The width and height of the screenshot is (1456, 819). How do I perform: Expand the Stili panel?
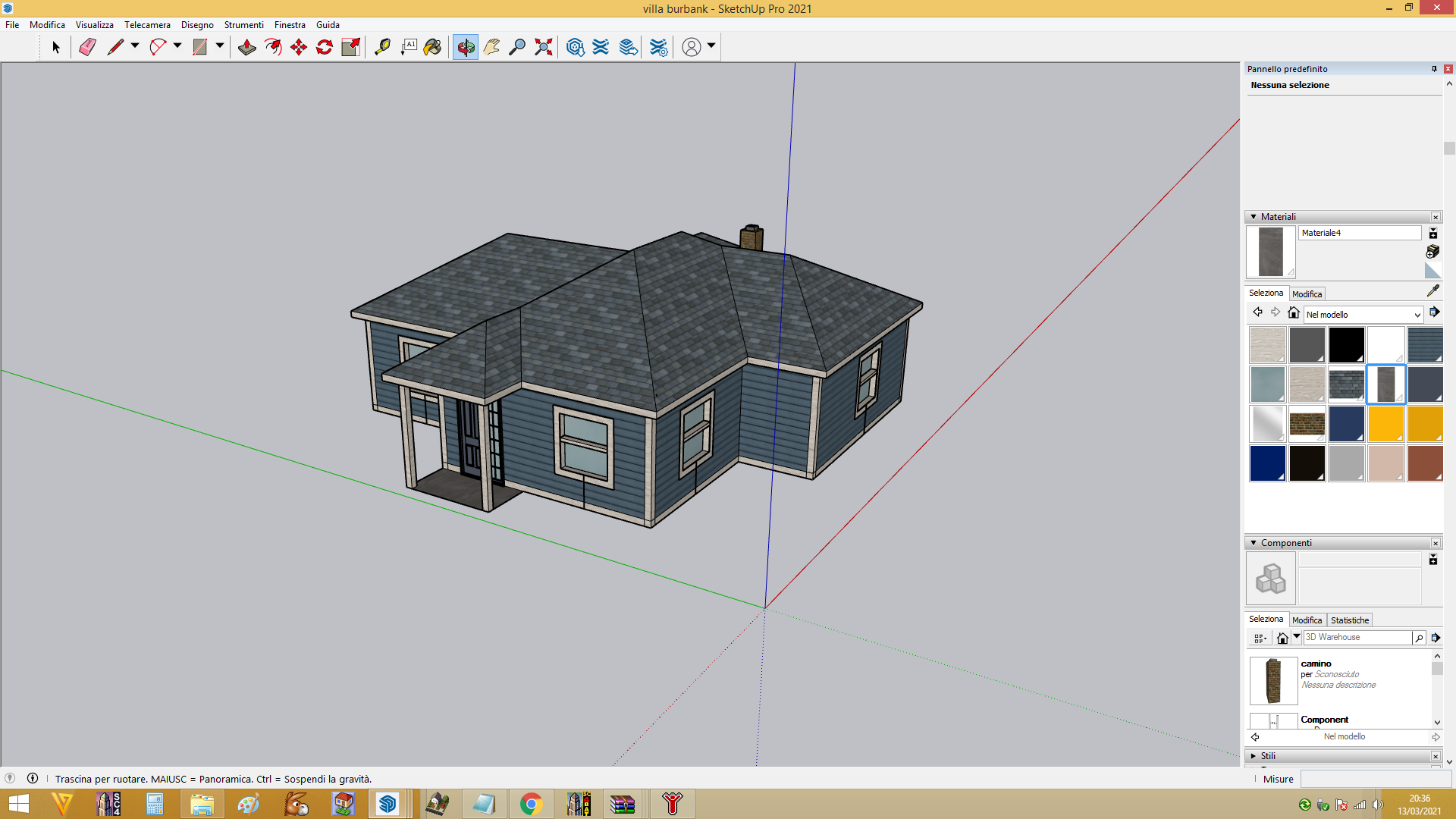tap(1253, 756)
